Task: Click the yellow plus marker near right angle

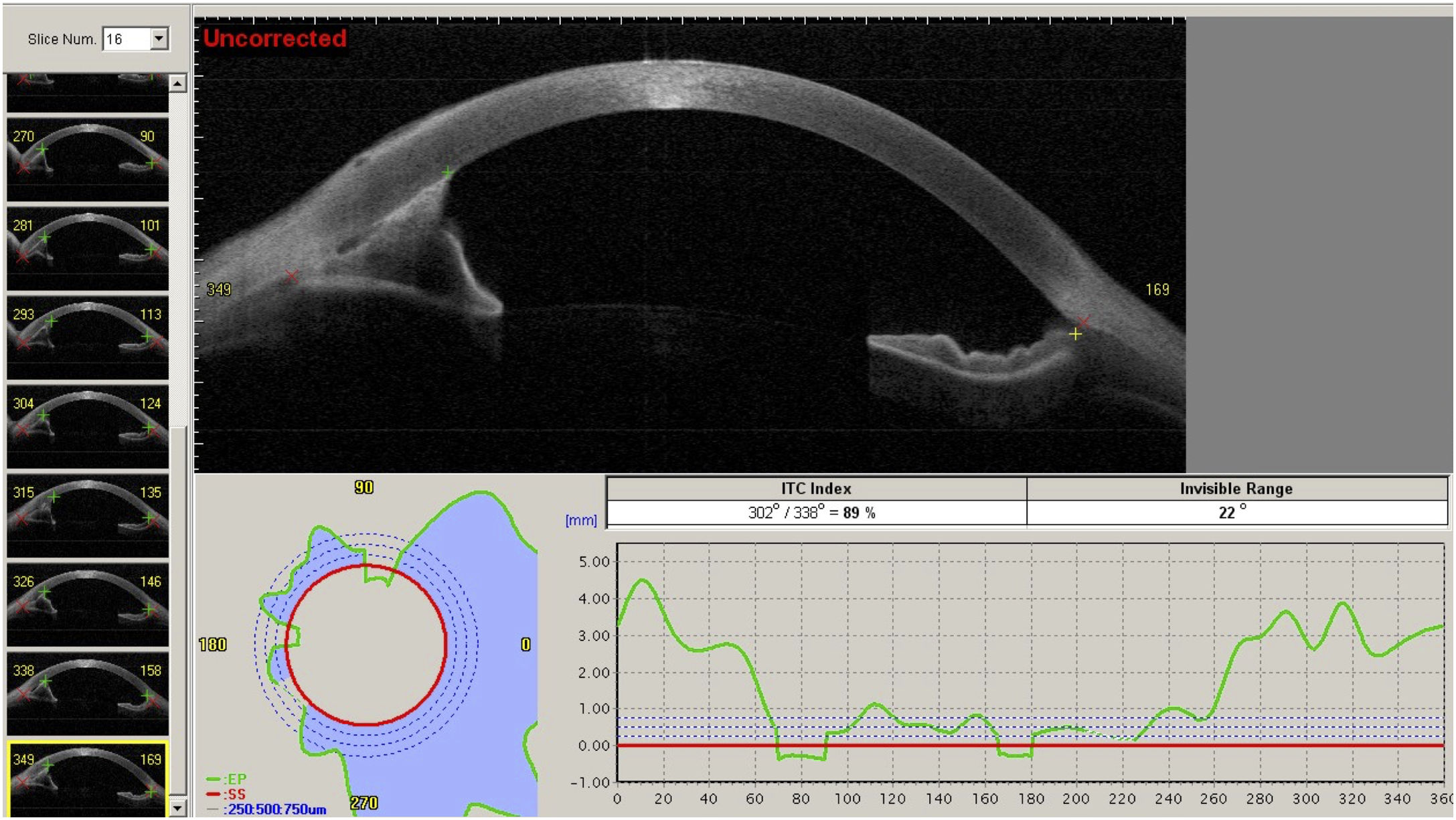Action: point(1075,333)
